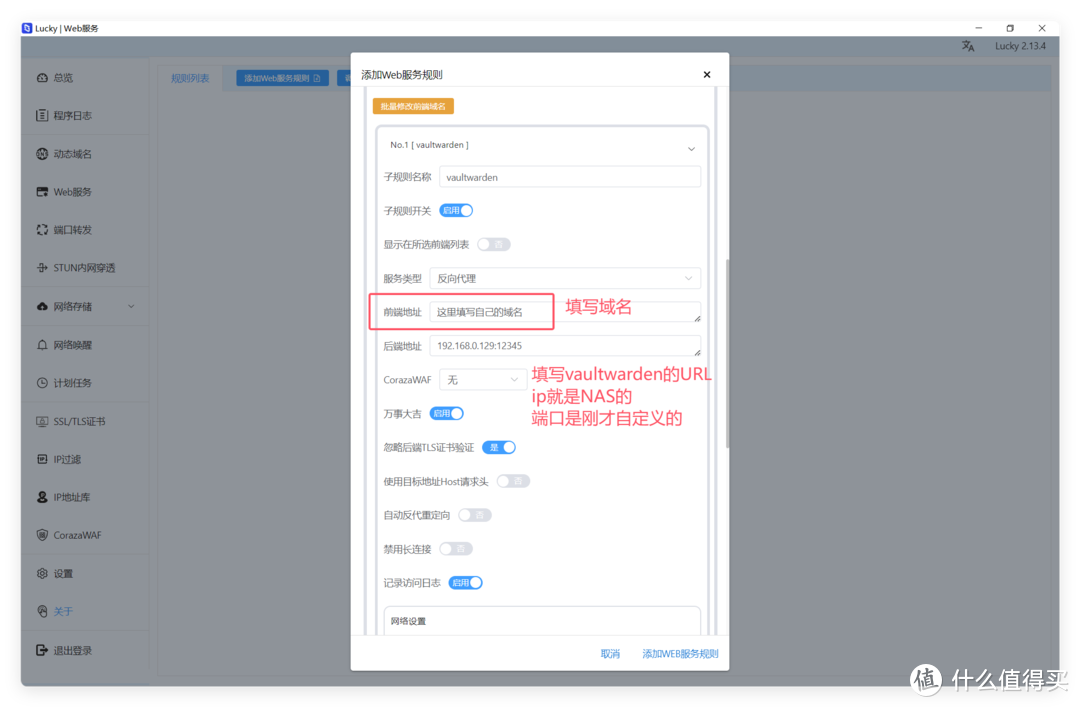Click the 关于 link in sidebar
This screenshot has height=707, width=1080.
[x=63, y=611]
